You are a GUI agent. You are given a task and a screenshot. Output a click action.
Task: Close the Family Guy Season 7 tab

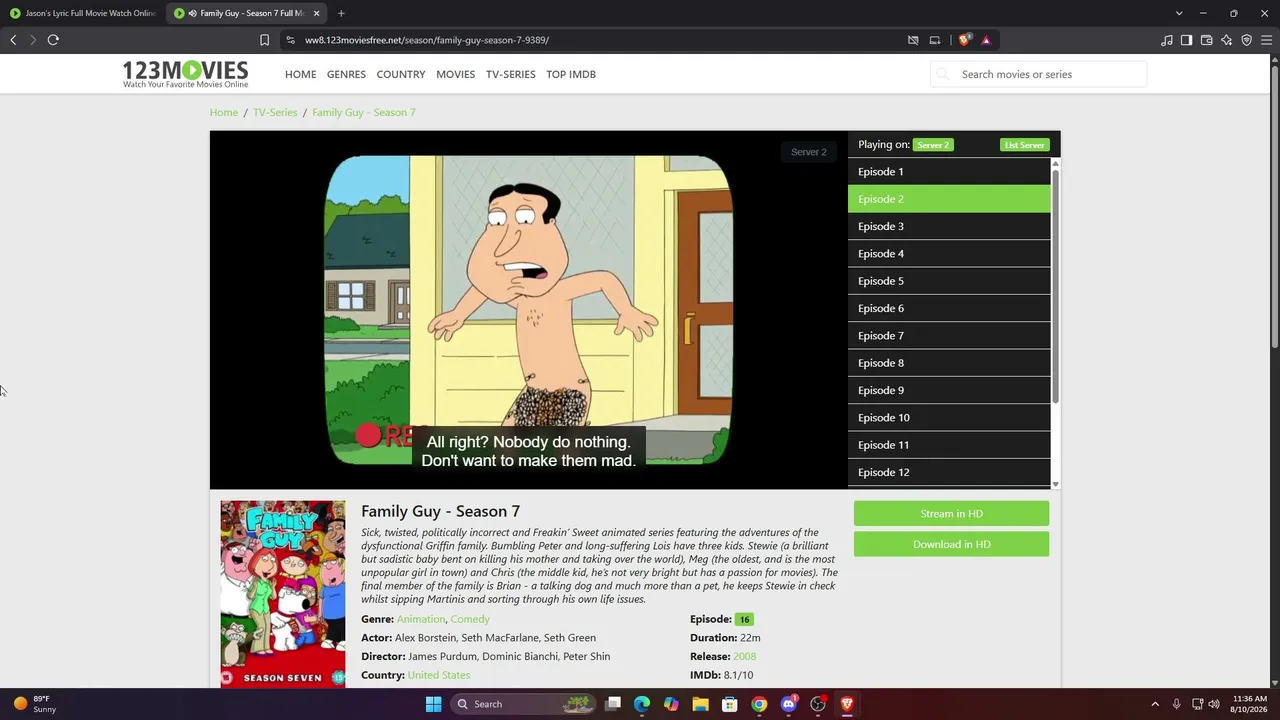(317, 13)
